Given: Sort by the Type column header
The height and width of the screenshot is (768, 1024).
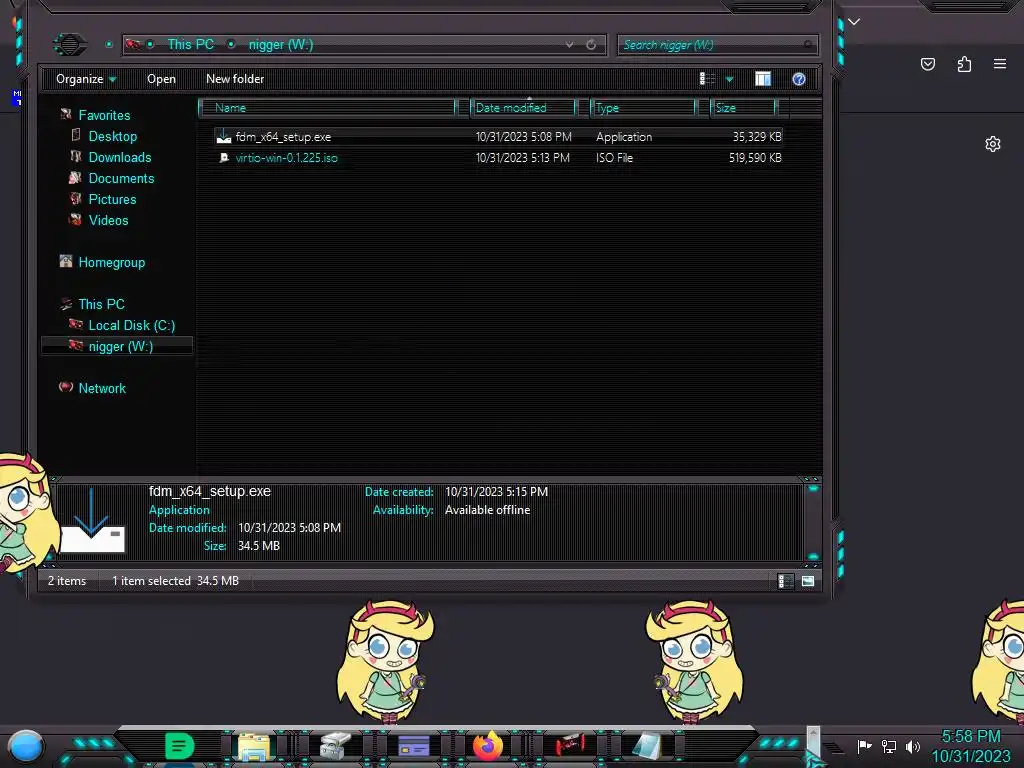Looking at the screenshot, I should click(x=643, y=107).
